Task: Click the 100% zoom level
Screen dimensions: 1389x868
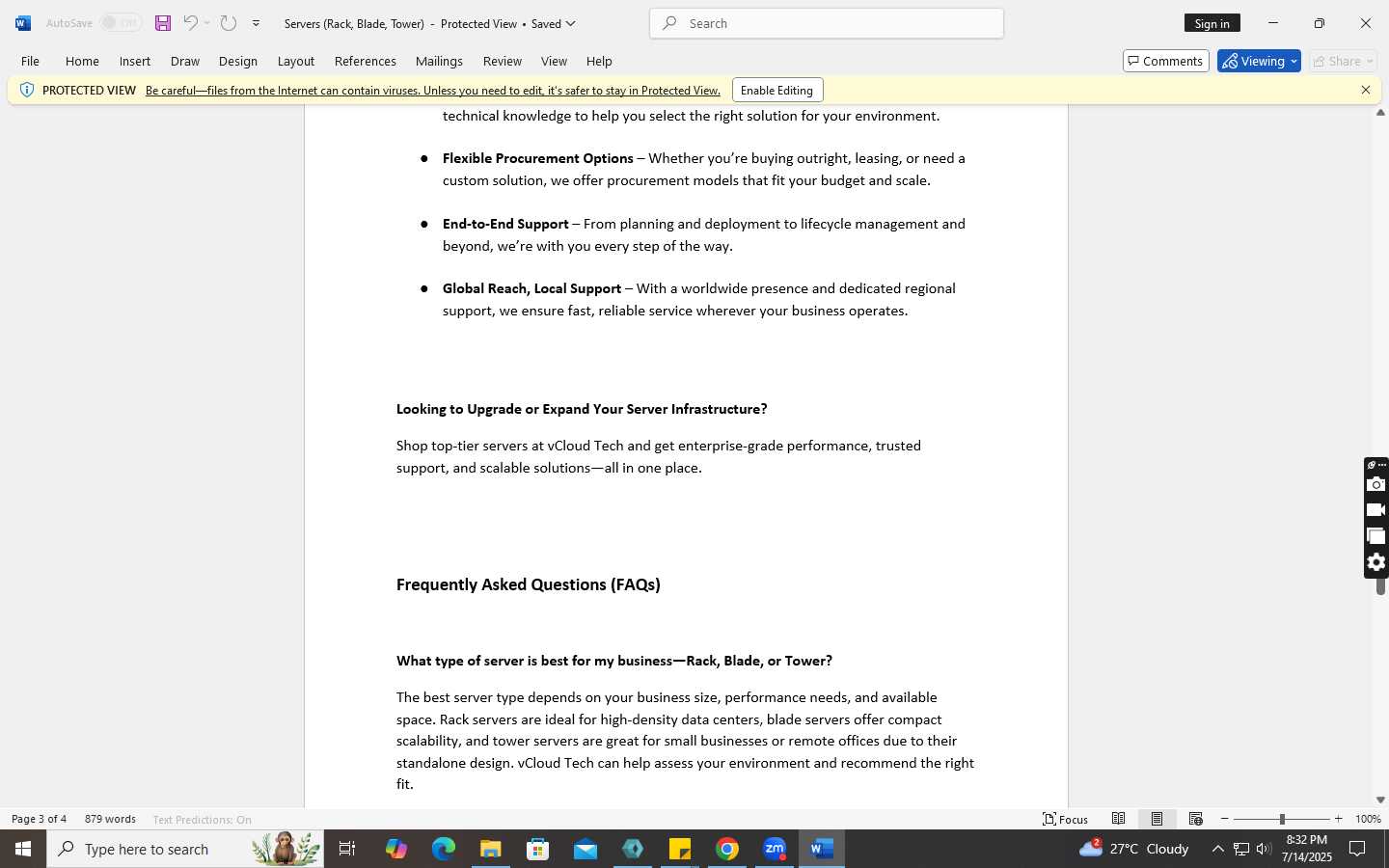Action: point(1368,819)
